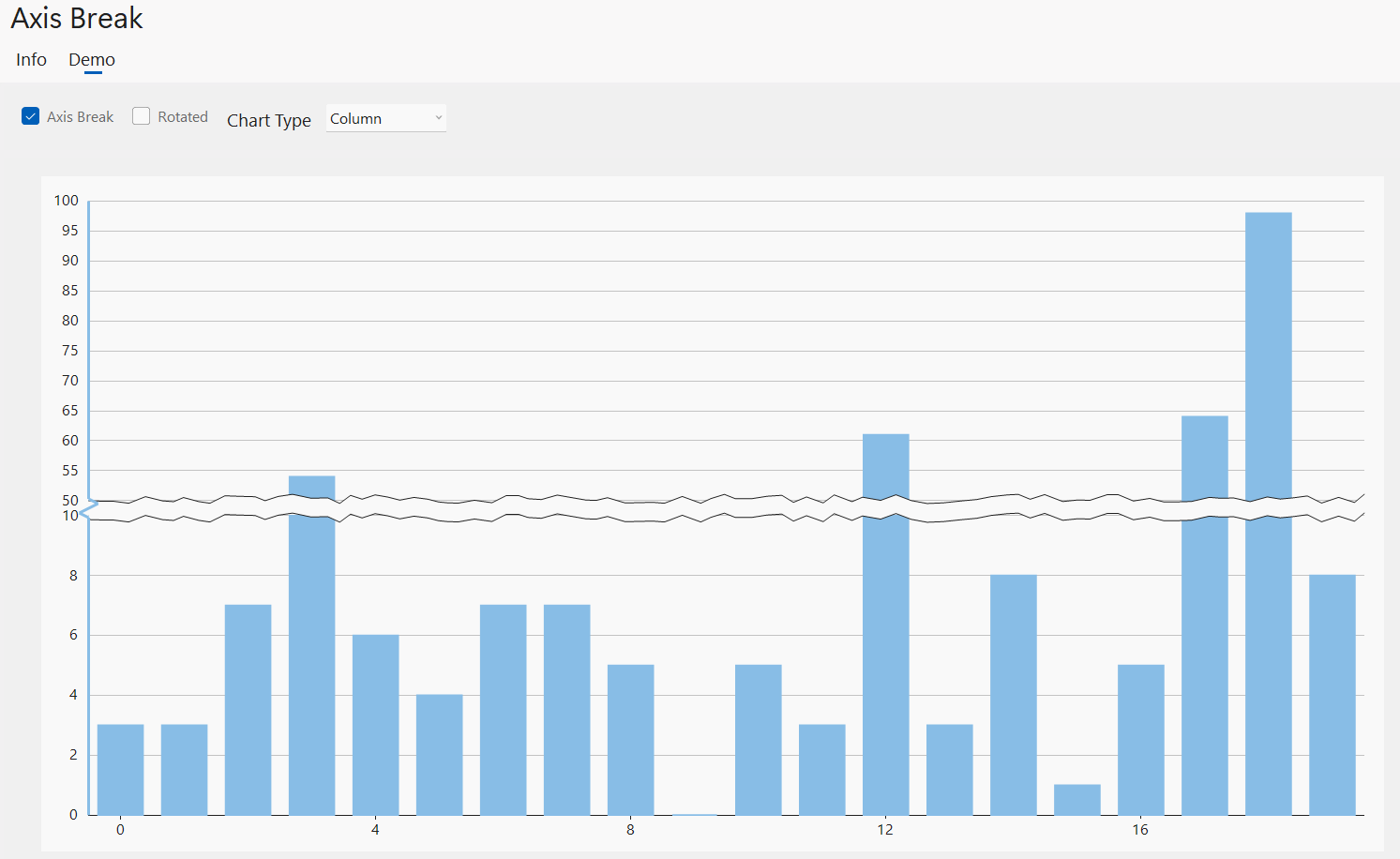The width and height of the screenshot is (1400, 859).
Task: Click the shortest visible column with value 1
Action: [1077, 800]
